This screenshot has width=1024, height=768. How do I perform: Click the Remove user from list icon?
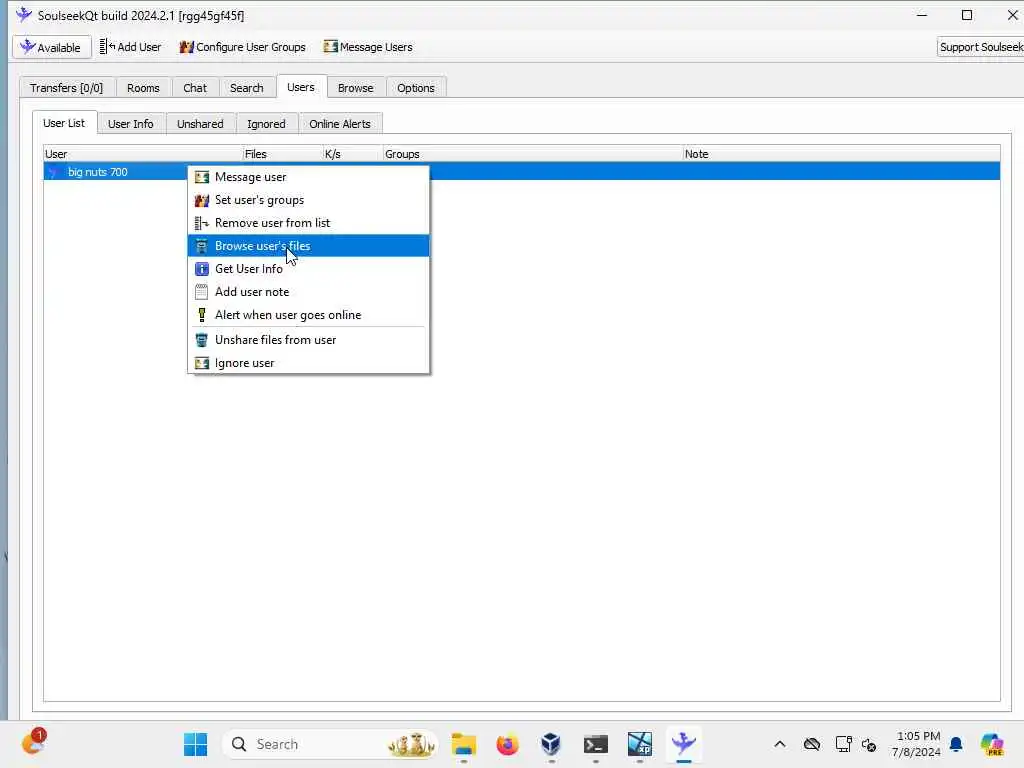point(202,223)
